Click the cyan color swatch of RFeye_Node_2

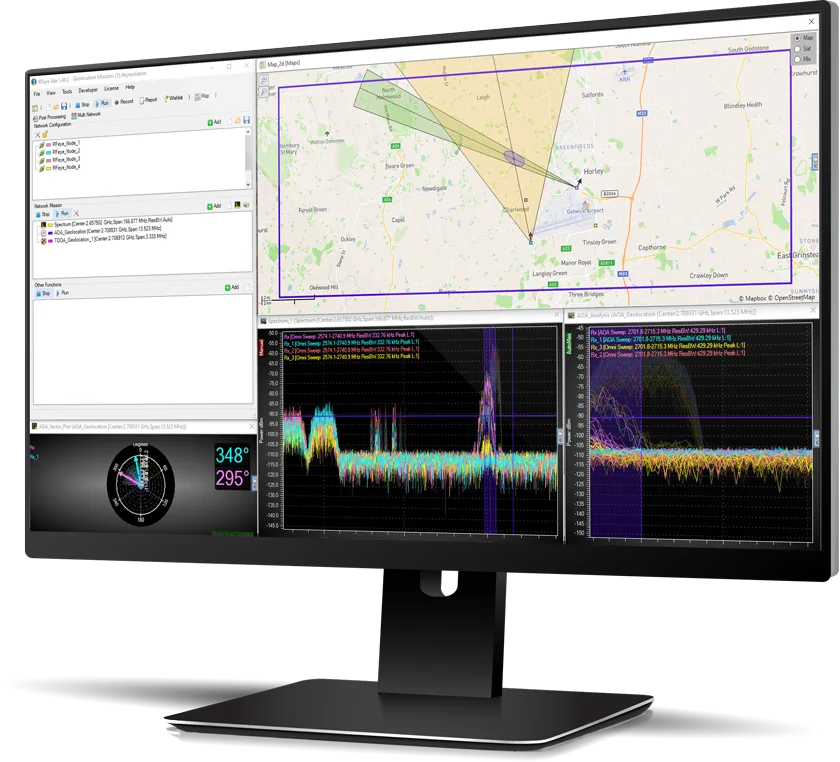pos(48,153)
